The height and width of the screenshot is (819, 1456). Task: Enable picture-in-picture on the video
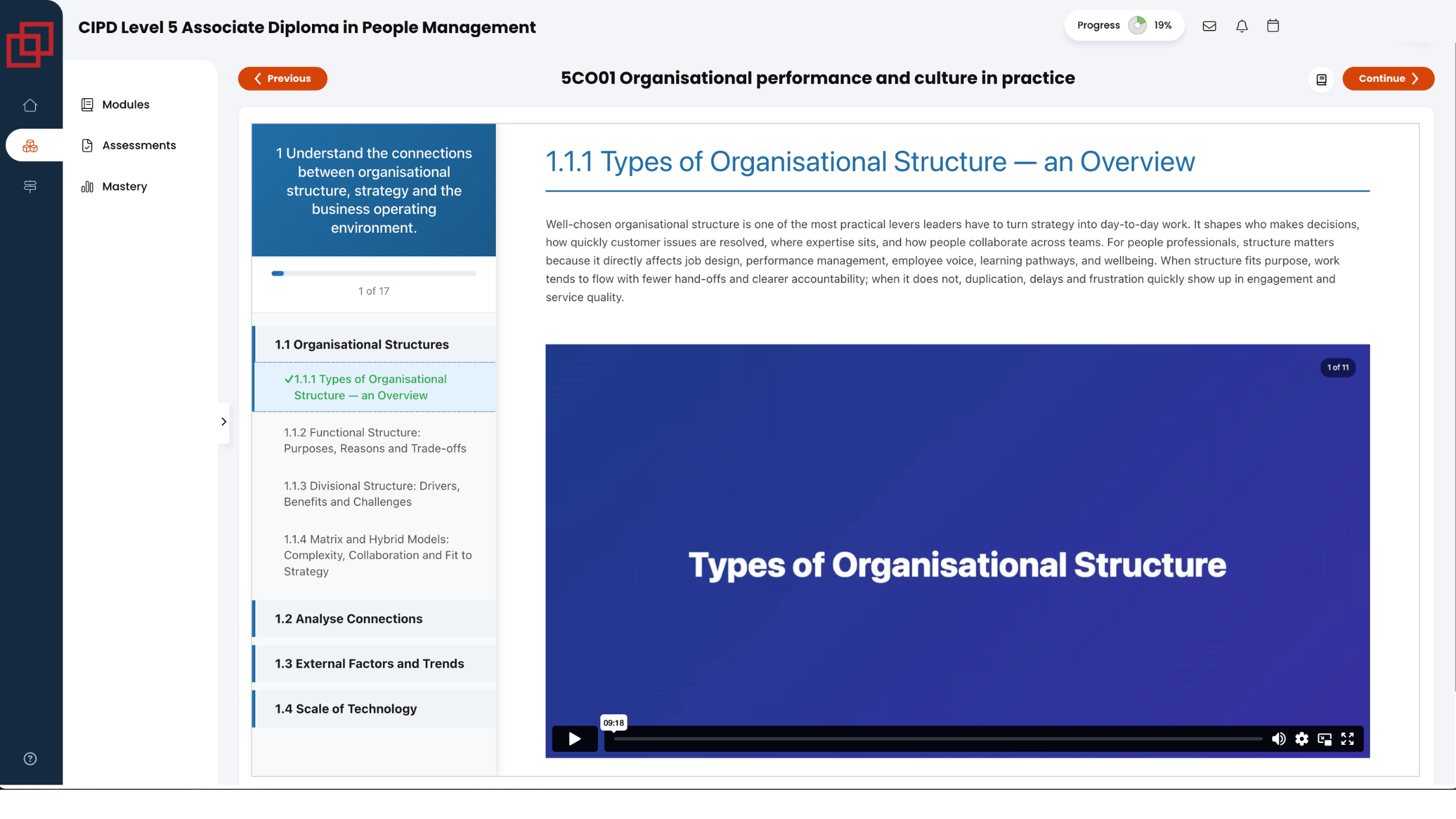1325,739
